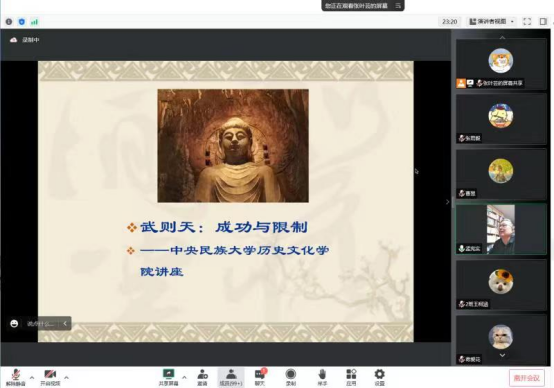Turn on the camera (开启视频)
Image resolution: width=554 pixels, height=388 pixels.
click(50, 377)
